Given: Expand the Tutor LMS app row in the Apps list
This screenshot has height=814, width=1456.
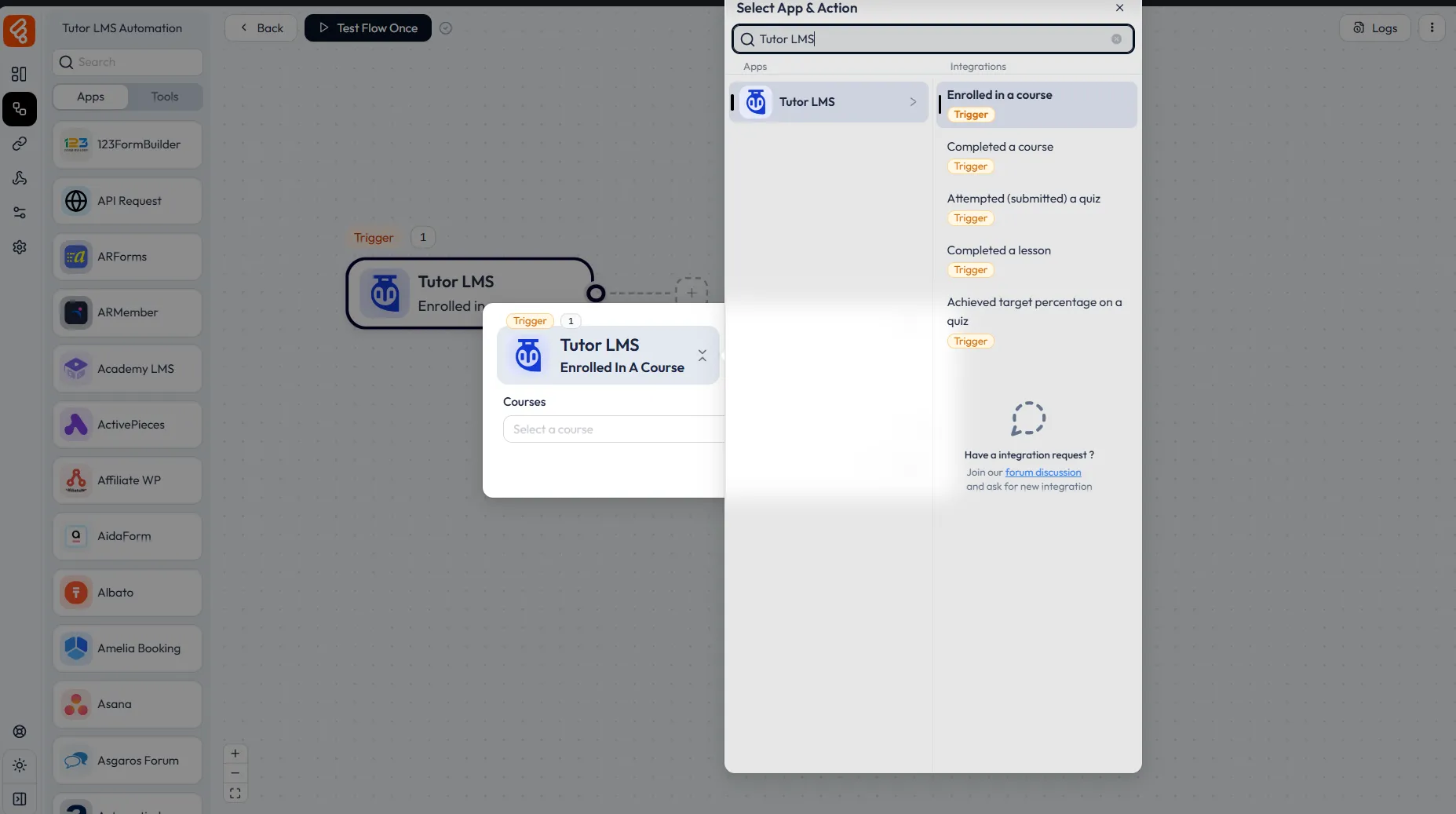Looking at the screenshot, I should tap(829, 102).
